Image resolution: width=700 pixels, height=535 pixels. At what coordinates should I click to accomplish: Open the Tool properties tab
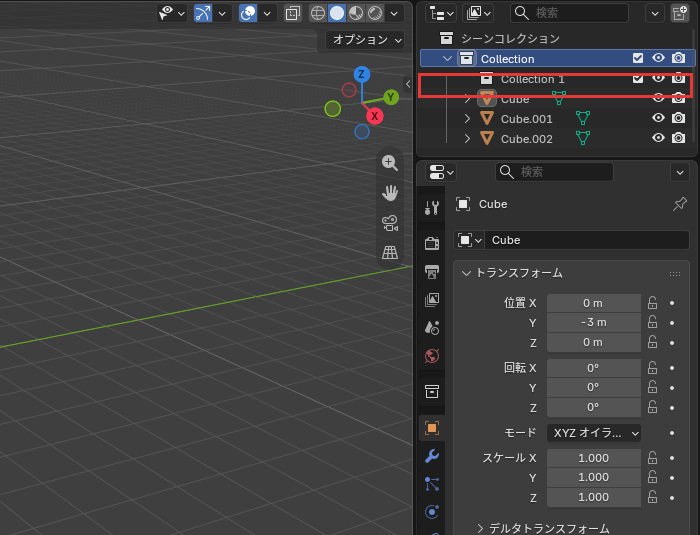point(432,208)
